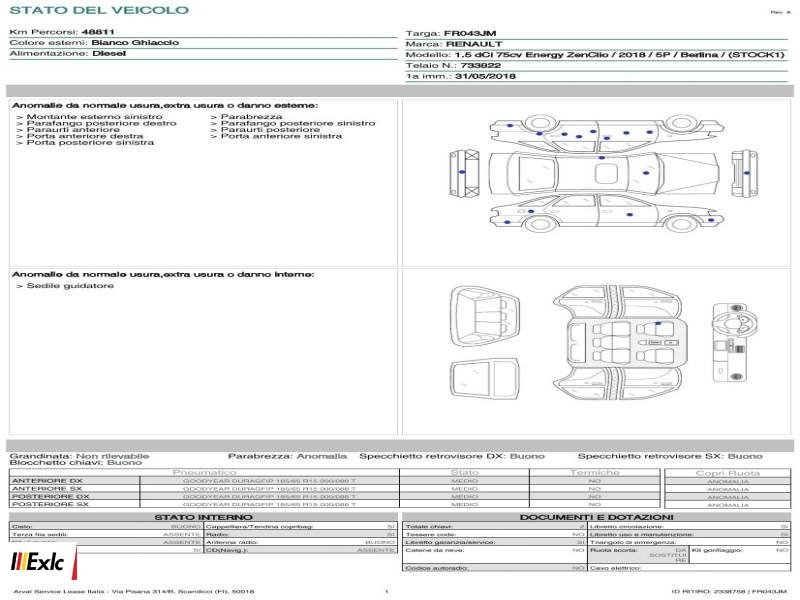The image size is (800, 600).
Task: Click the Terza fila sedili row
Action: pos(106,534)
